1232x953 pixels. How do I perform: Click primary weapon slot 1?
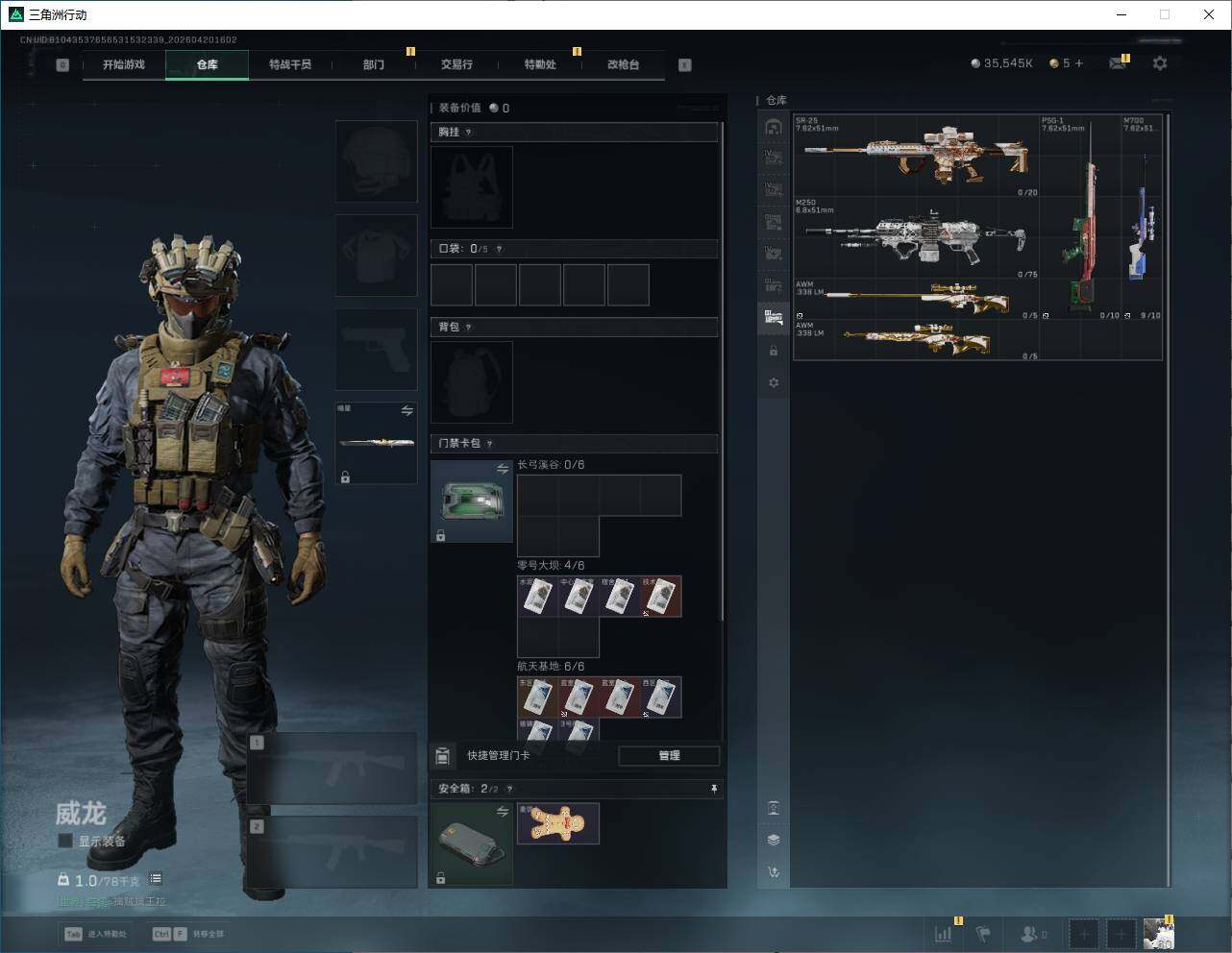pyautogui.click(x=333, y=769)
